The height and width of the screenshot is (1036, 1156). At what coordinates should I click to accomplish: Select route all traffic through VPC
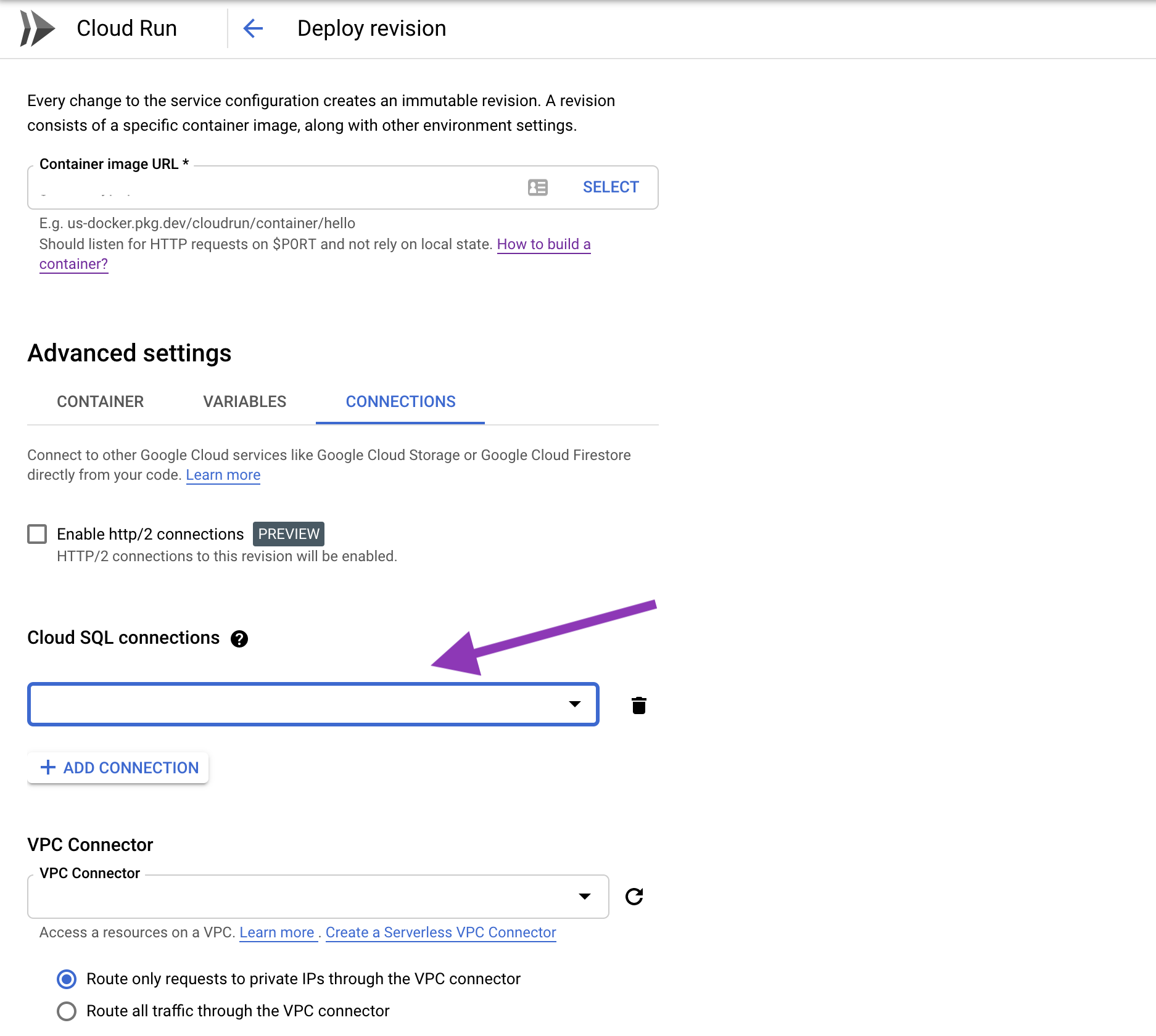click(x=67, y=1011)
